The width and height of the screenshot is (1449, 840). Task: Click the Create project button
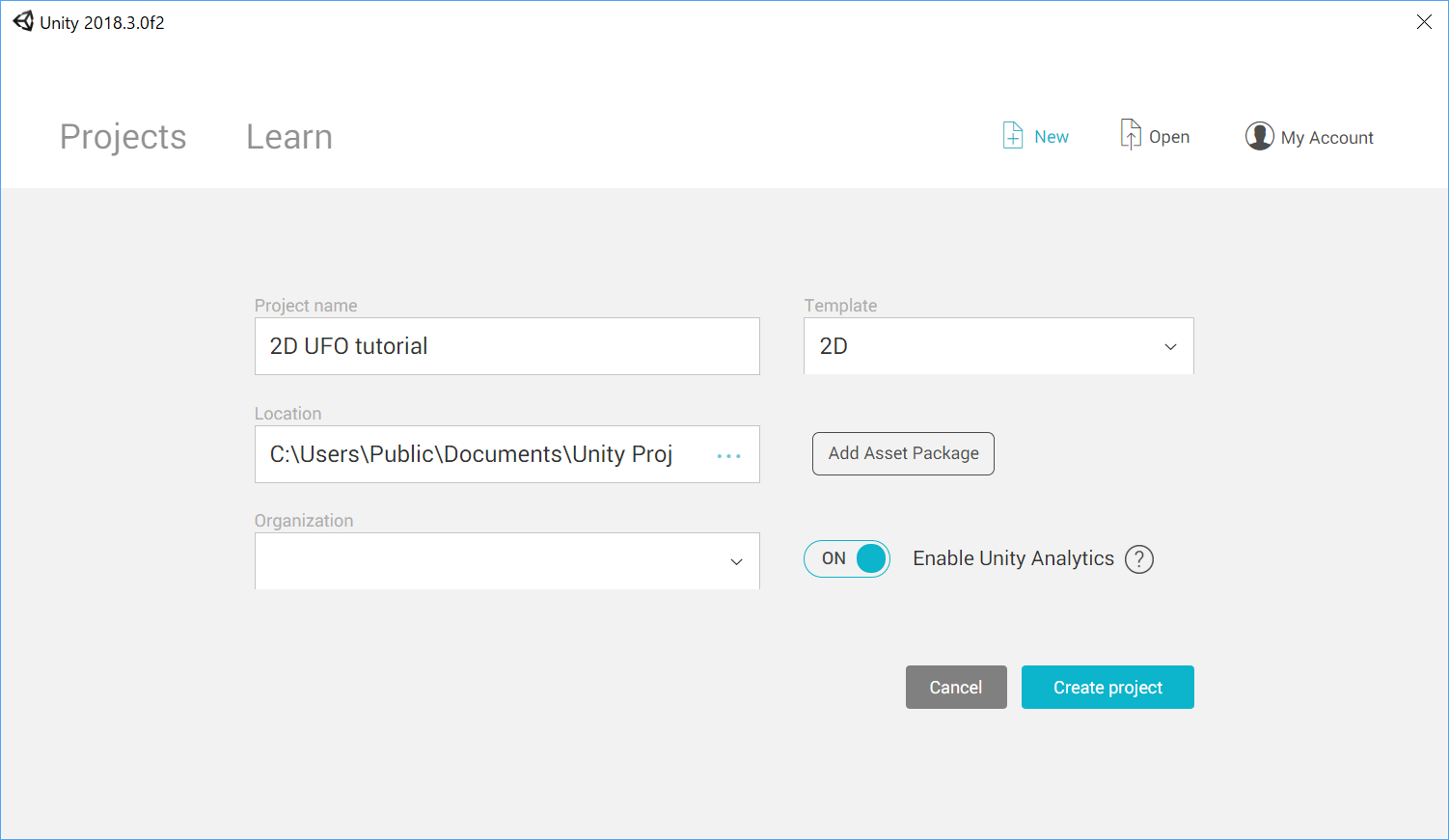pos(1107,688)
